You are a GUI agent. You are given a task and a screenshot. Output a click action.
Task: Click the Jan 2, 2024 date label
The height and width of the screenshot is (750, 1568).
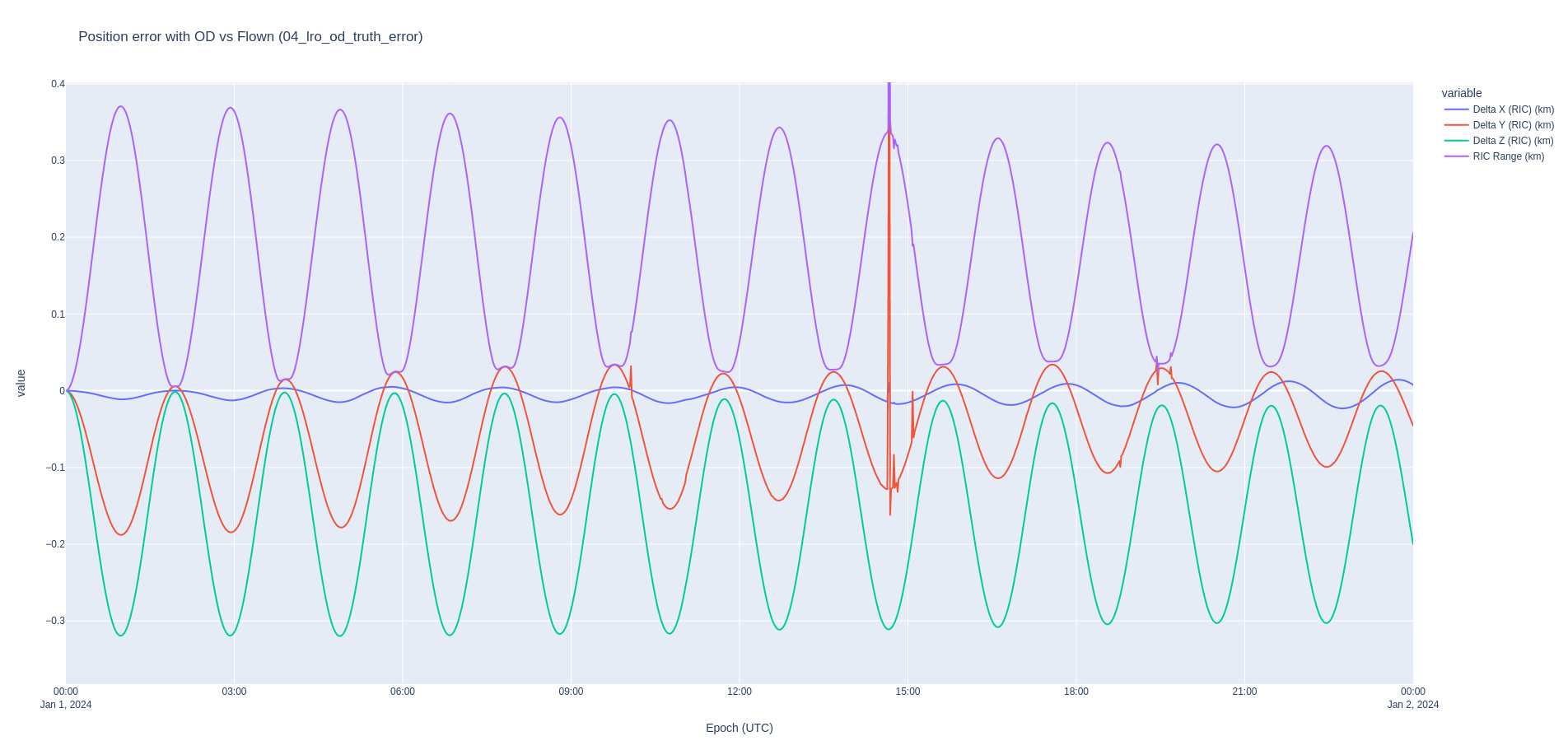(1413, 705)
